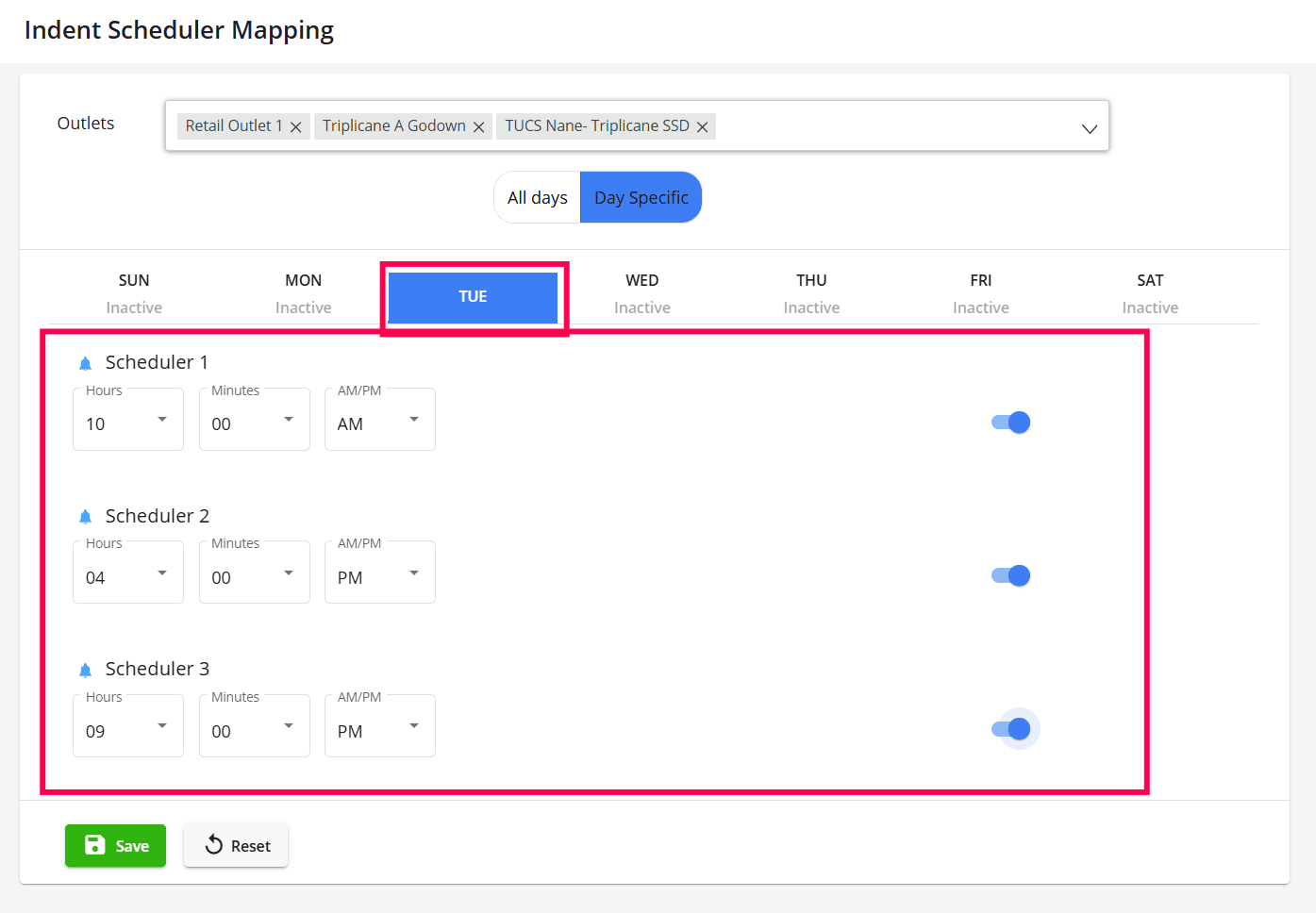Click the Scheduler 1 bell icon
The width and height of the screenshot is (1316, 913).
point(85,363)
